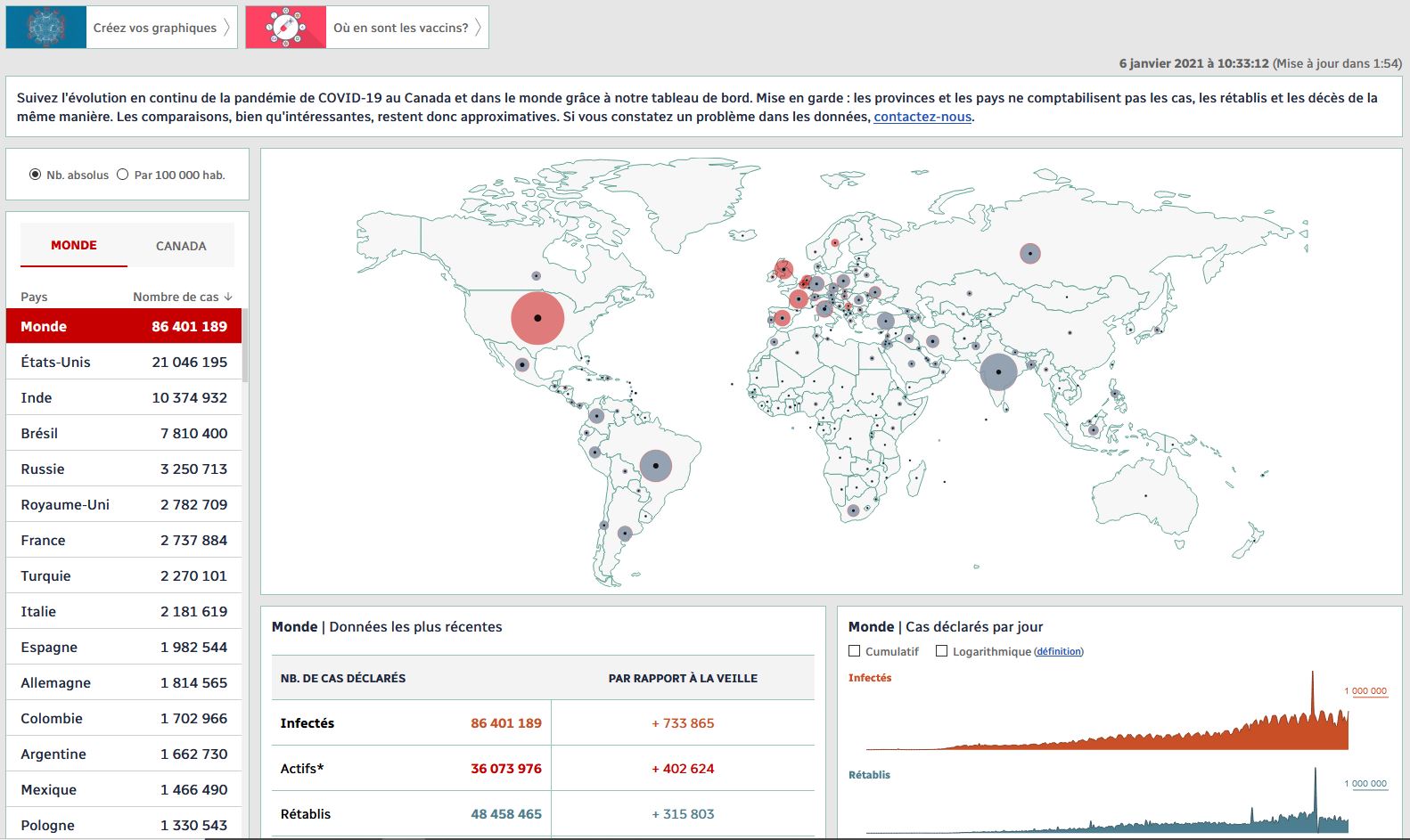Open the définition link beside Logarithmique
The image size is (1410, 840).
tap(1059, 652)
